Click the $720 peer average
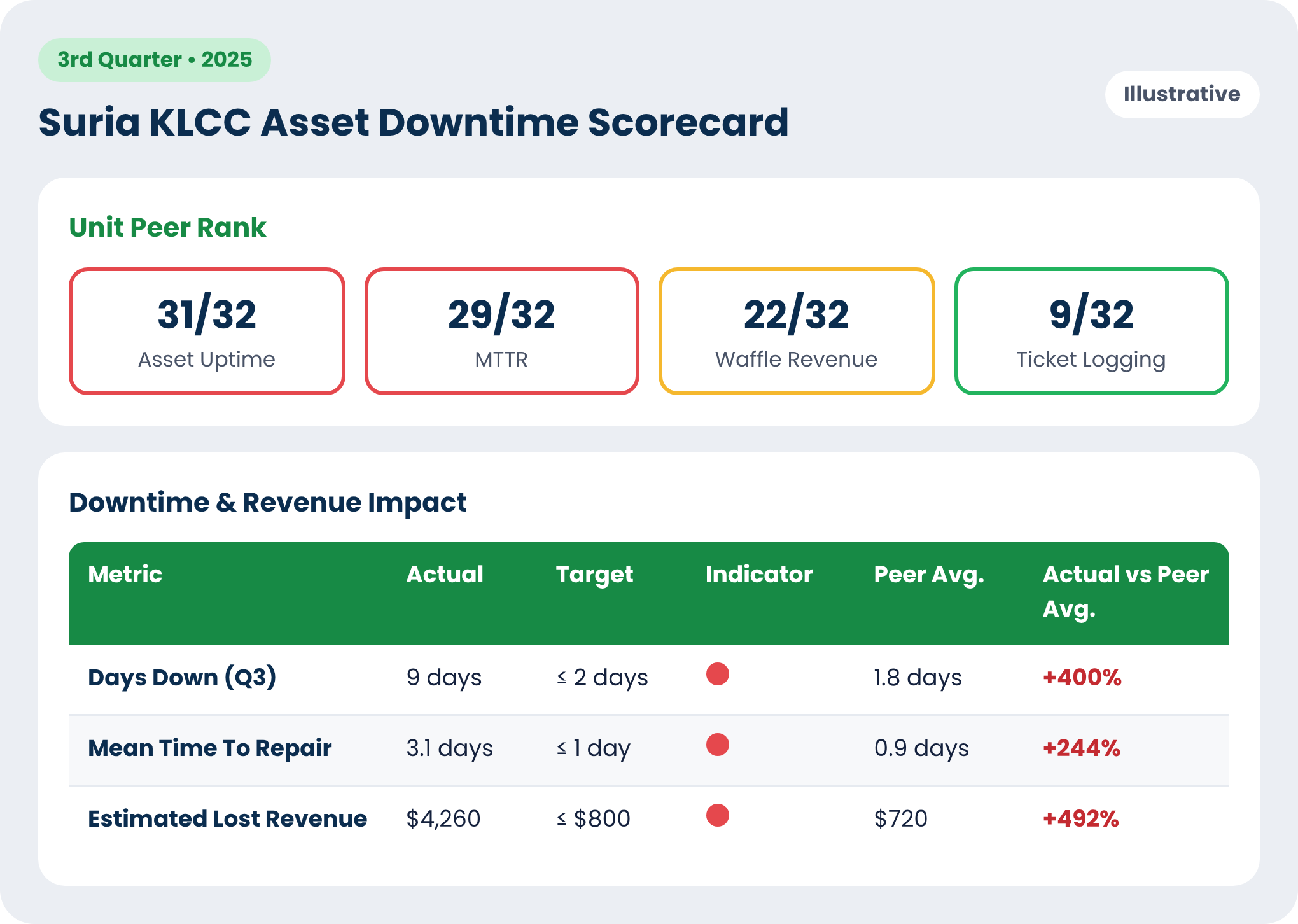 coord(901,819)
